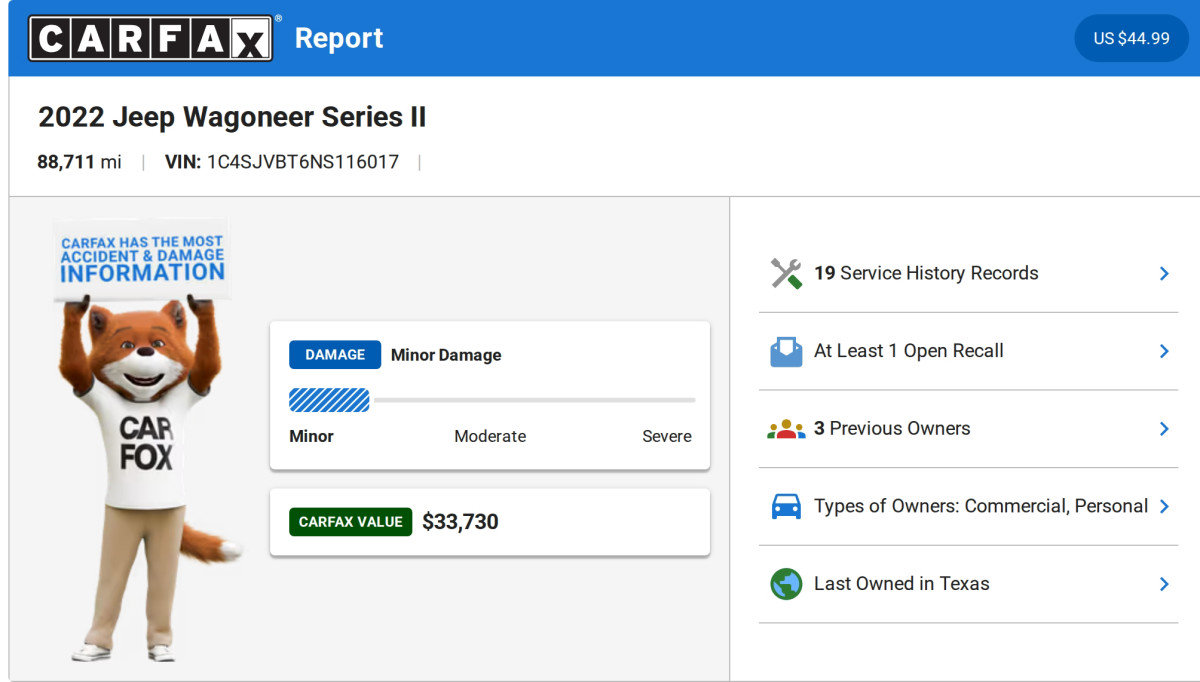Click the Minor severity label under bar

(x=311, y=436)
